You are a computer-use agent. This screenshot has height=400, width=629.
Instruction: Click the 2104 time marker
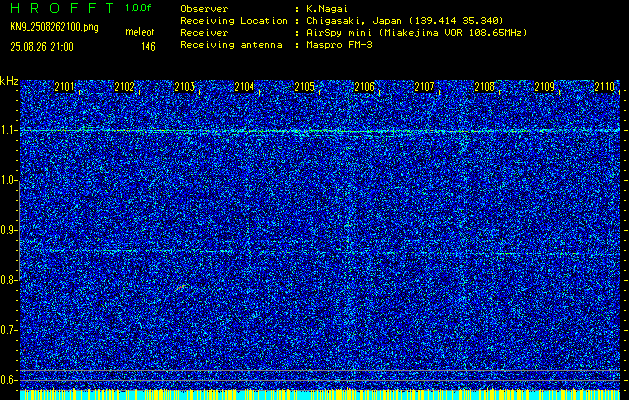click(244, 87)
